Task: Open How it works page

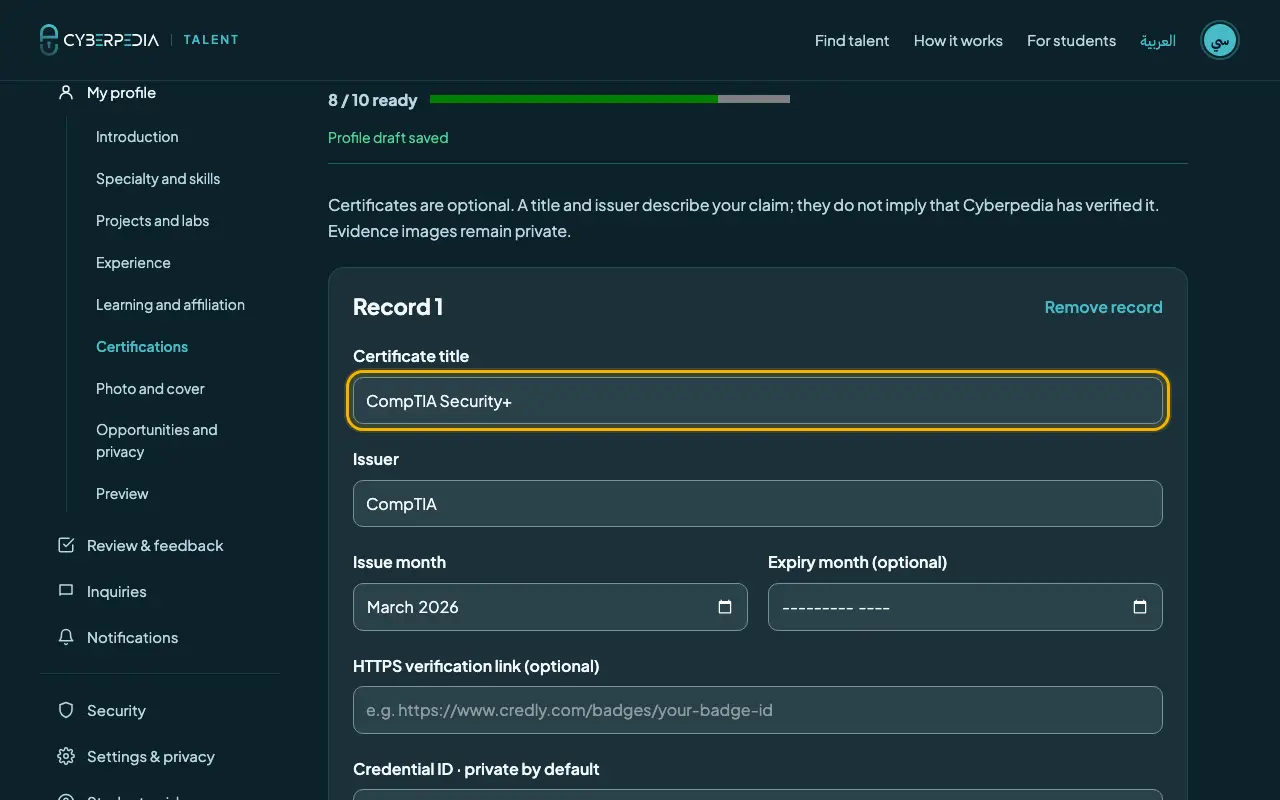Action: [x=958, y=41]
